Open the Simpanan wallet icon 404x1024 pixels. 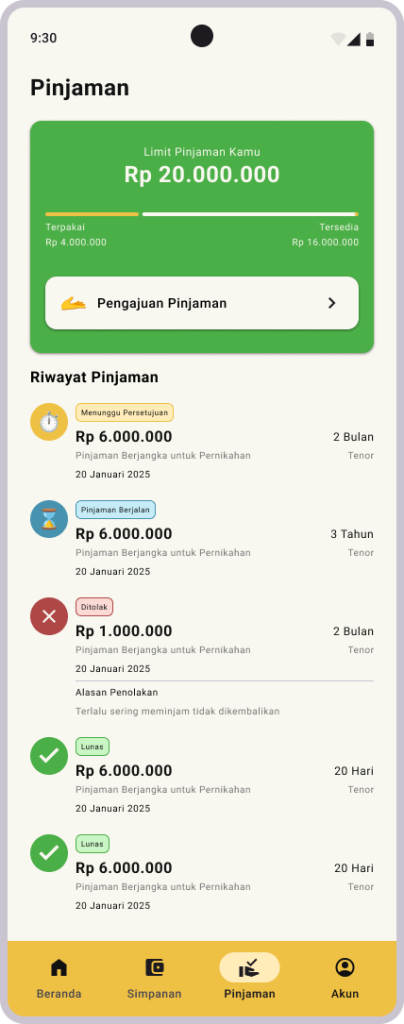click(154, 967)
